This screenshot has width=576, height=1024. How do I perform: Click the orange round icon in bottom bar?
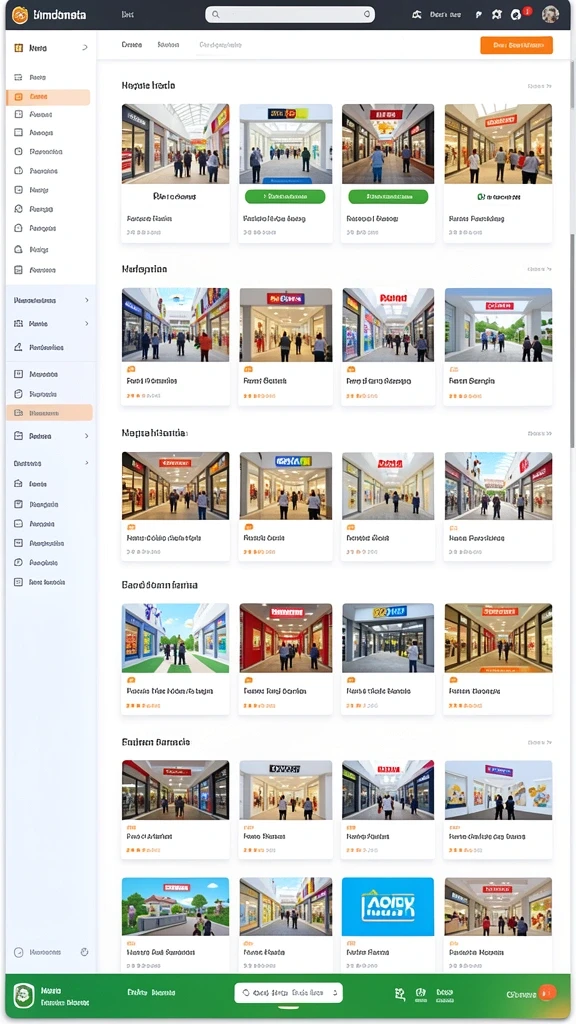point(547,993)
